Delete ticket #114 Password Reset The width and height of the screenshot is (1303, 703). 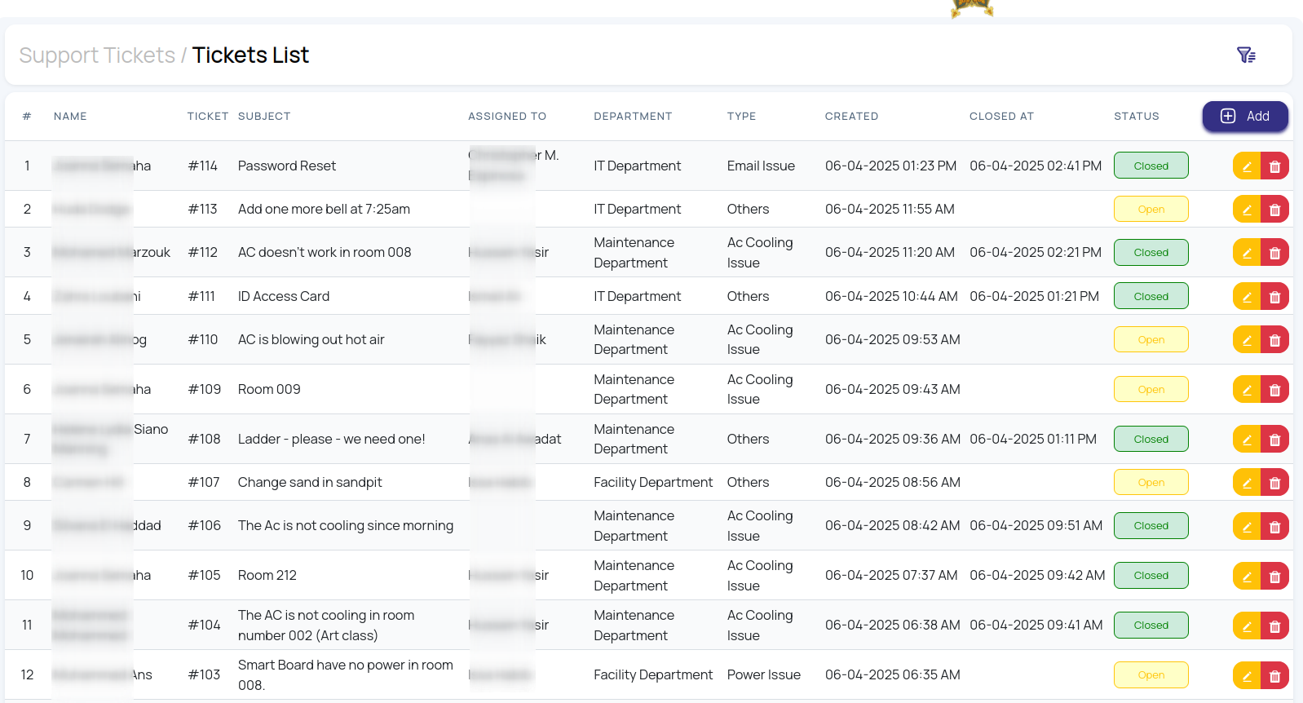click(1275, 166)
